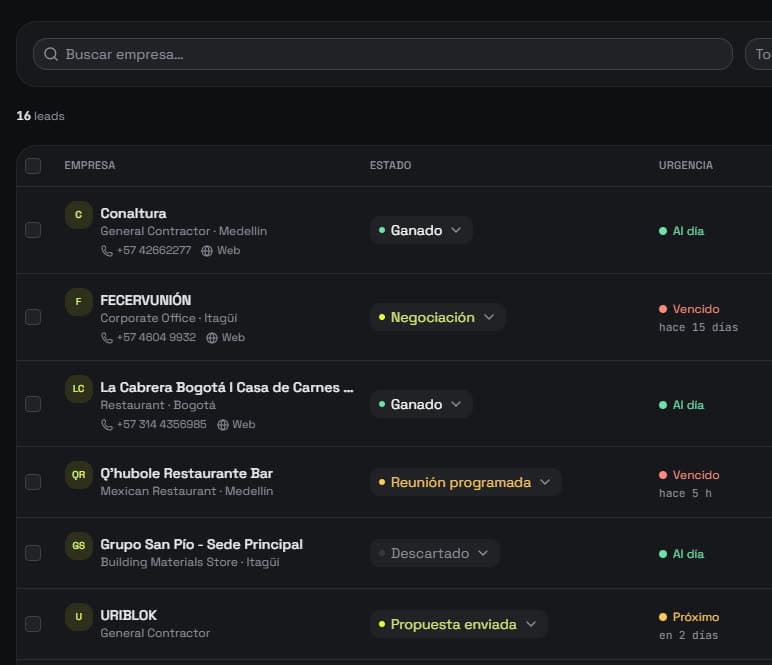This screenshot has width=772, height=665.
Task: Call La Cabrera number +57 314 4356985
Action: pos(161,424)
